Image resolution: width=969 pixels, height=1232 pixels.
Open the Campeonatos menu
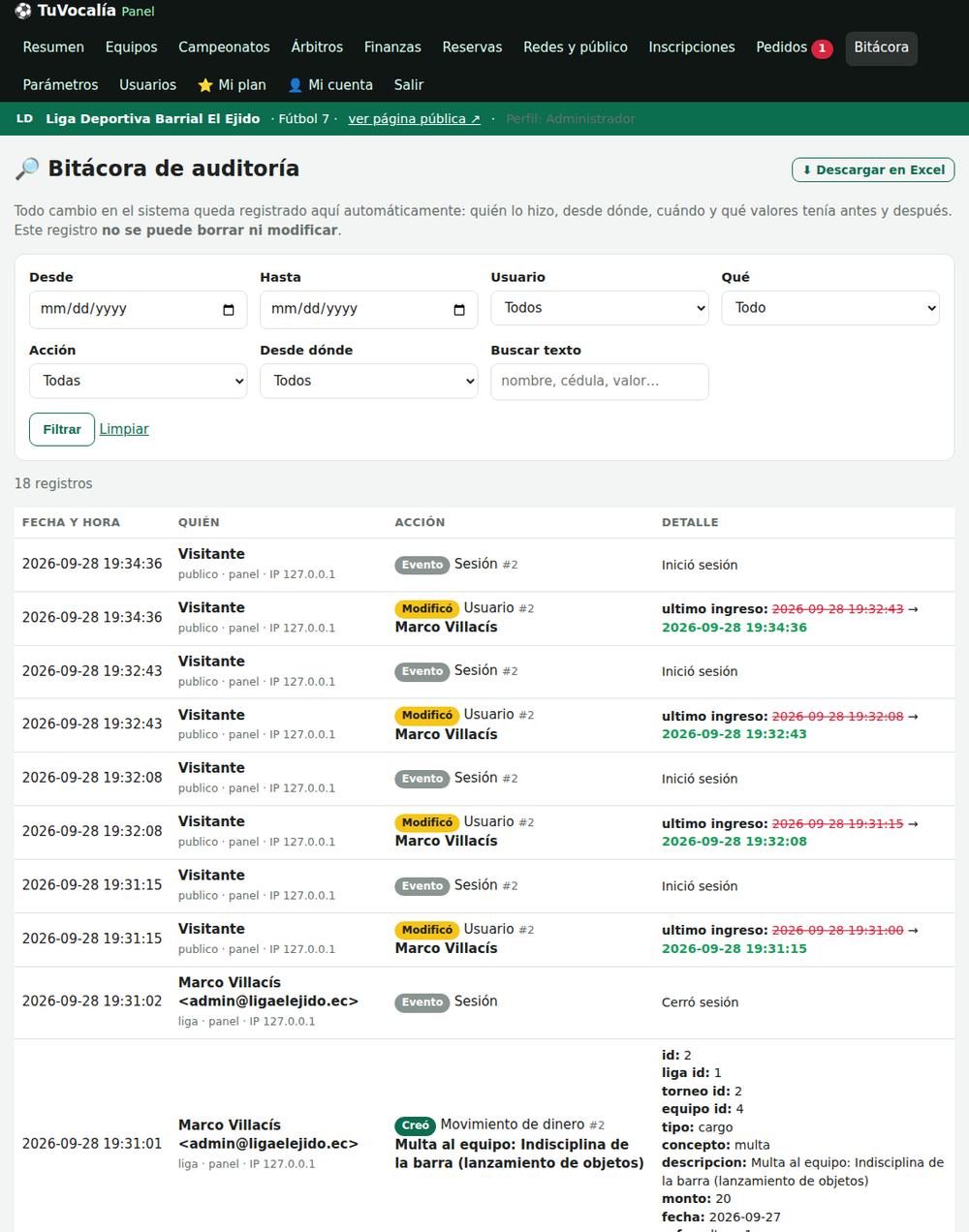coord(224,47)
